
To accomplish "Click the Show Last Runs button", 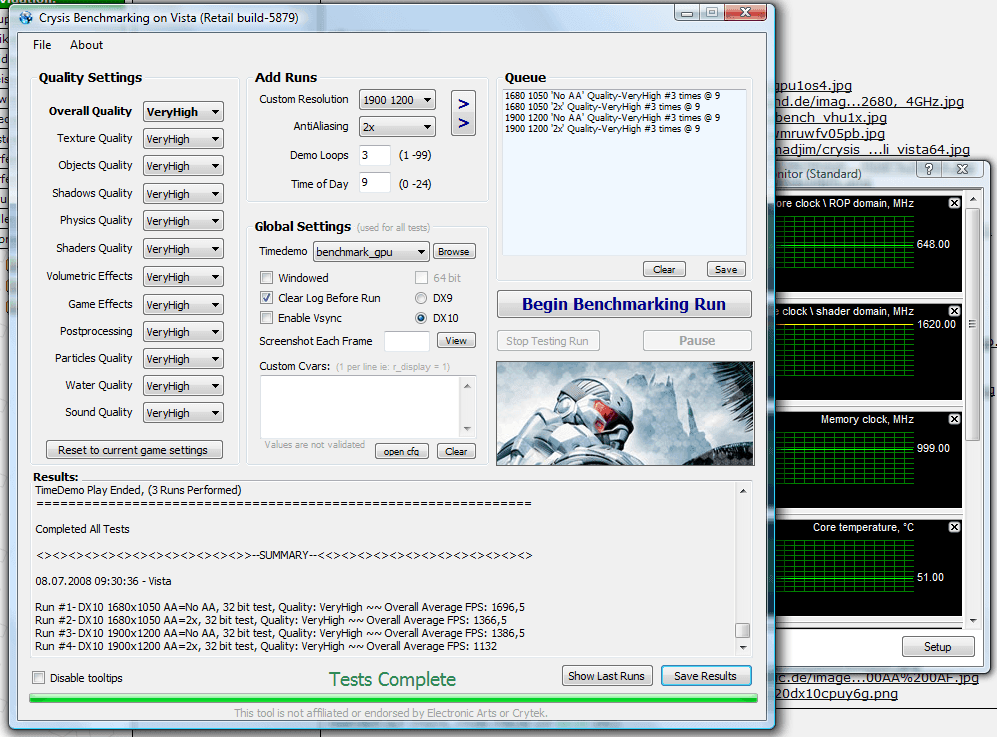I will point(606,675).
